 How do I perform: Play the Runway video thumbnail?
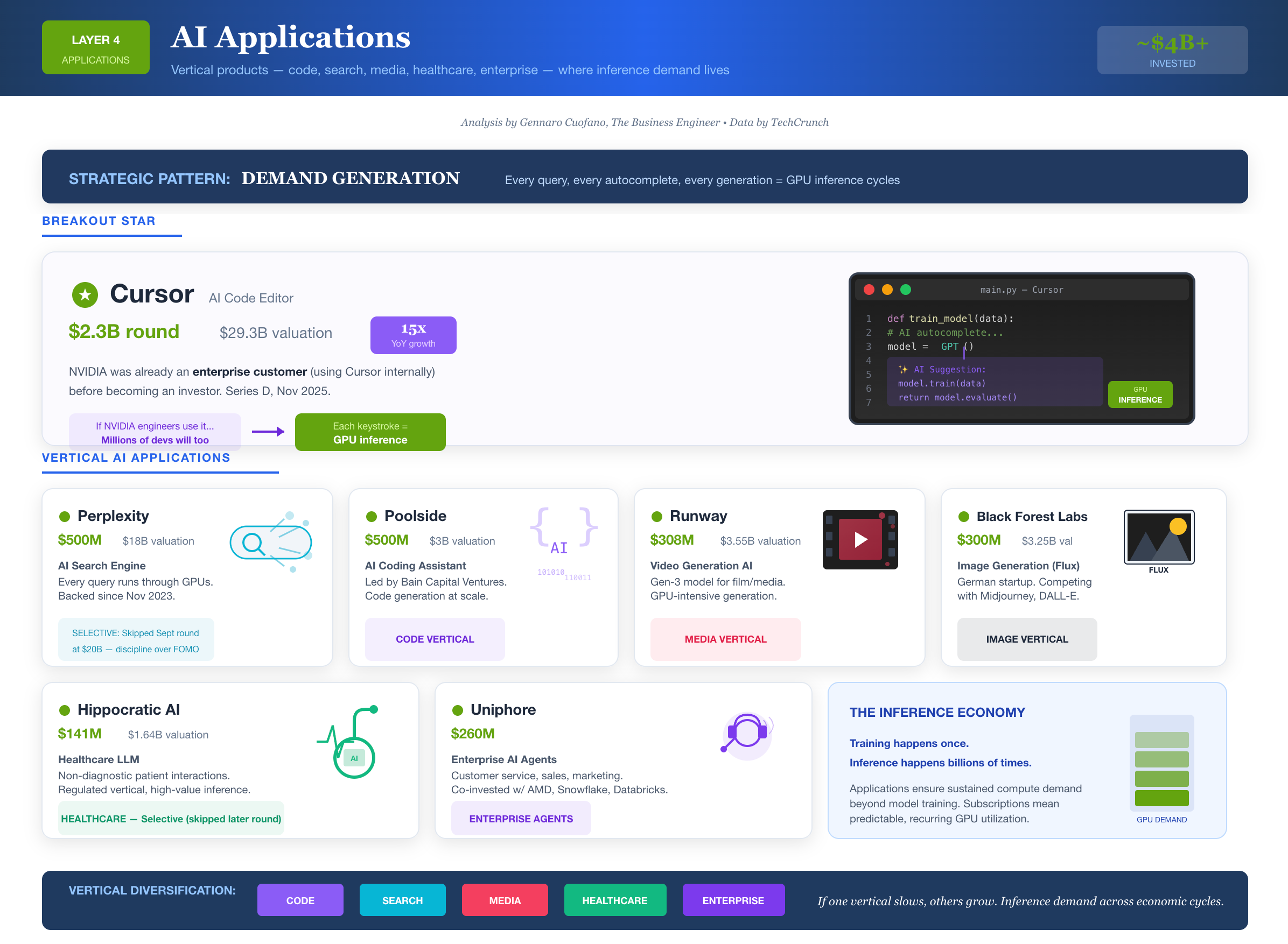point(860,539)
